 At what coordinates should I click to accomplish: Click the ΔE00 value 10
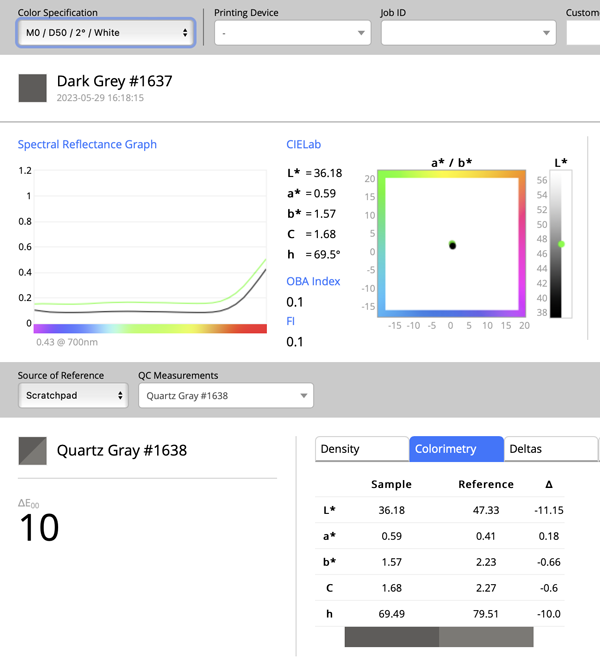[x=39, y=527]
